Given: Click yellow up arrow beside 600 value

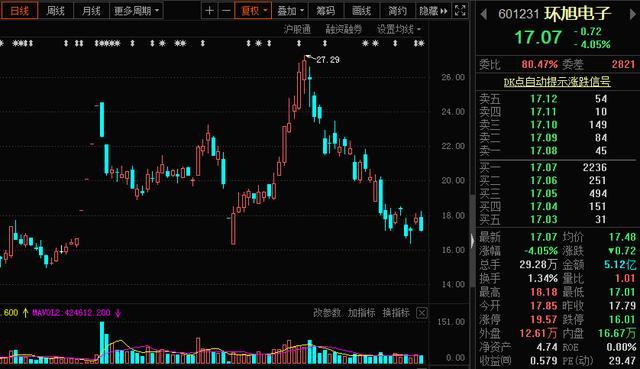Looking at the screenshot, I should (x=26, y=313).
